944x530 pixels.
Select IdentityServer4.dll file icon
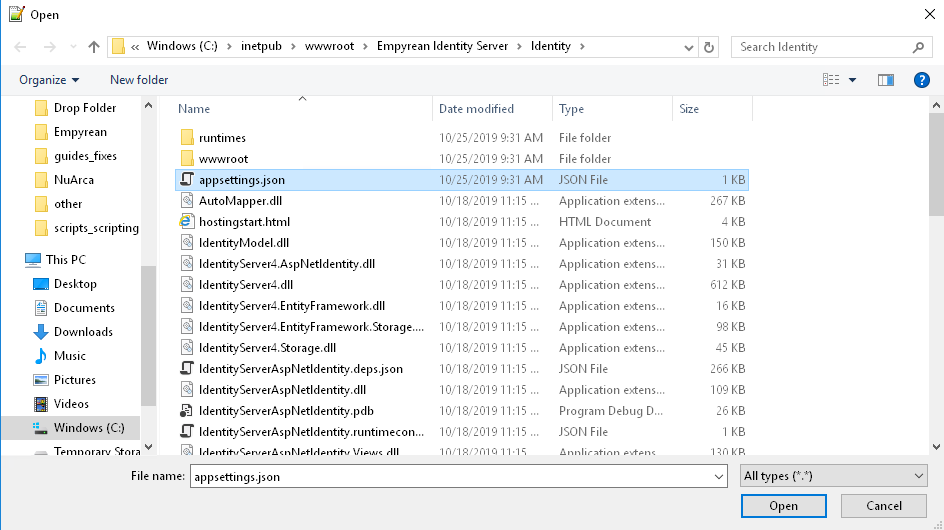click(x=187, y=285)
